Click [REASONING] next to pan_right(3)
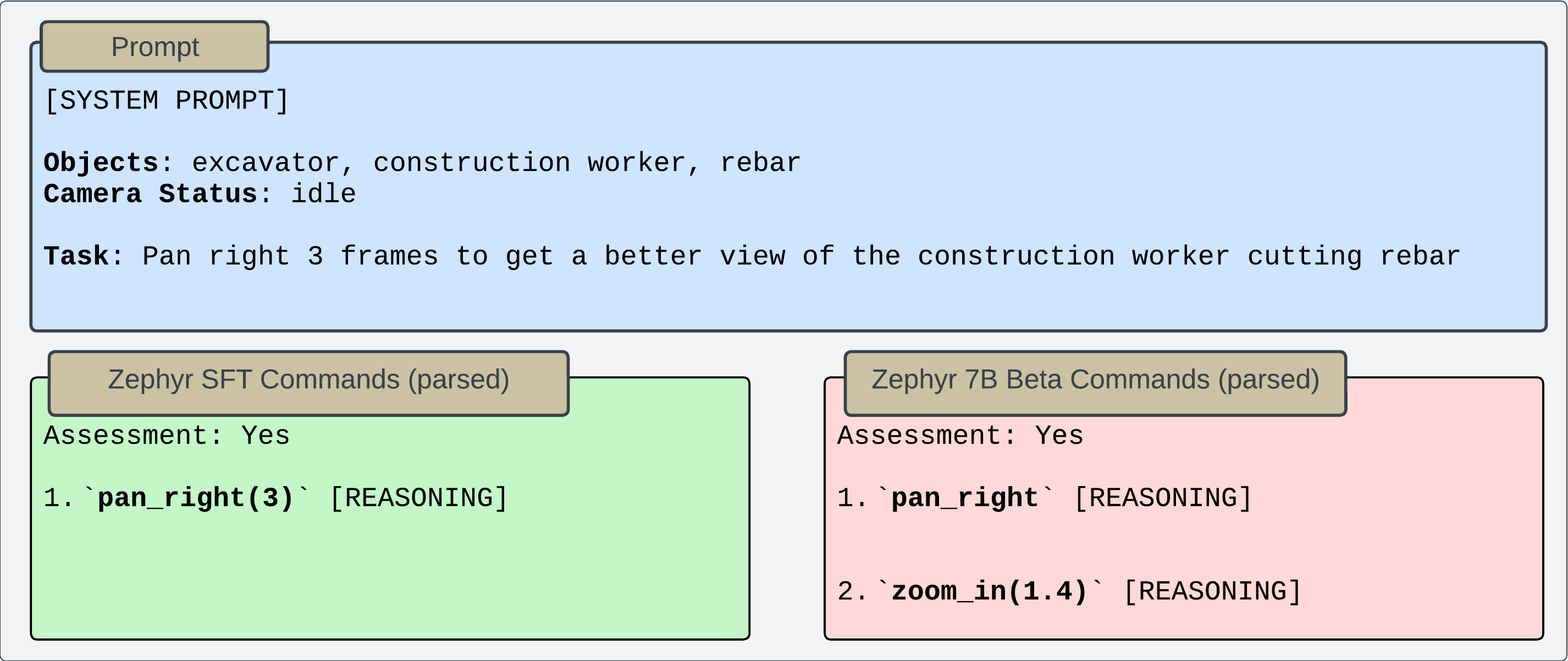Screen dimensions: 1568x661 [x=419, y=498]
